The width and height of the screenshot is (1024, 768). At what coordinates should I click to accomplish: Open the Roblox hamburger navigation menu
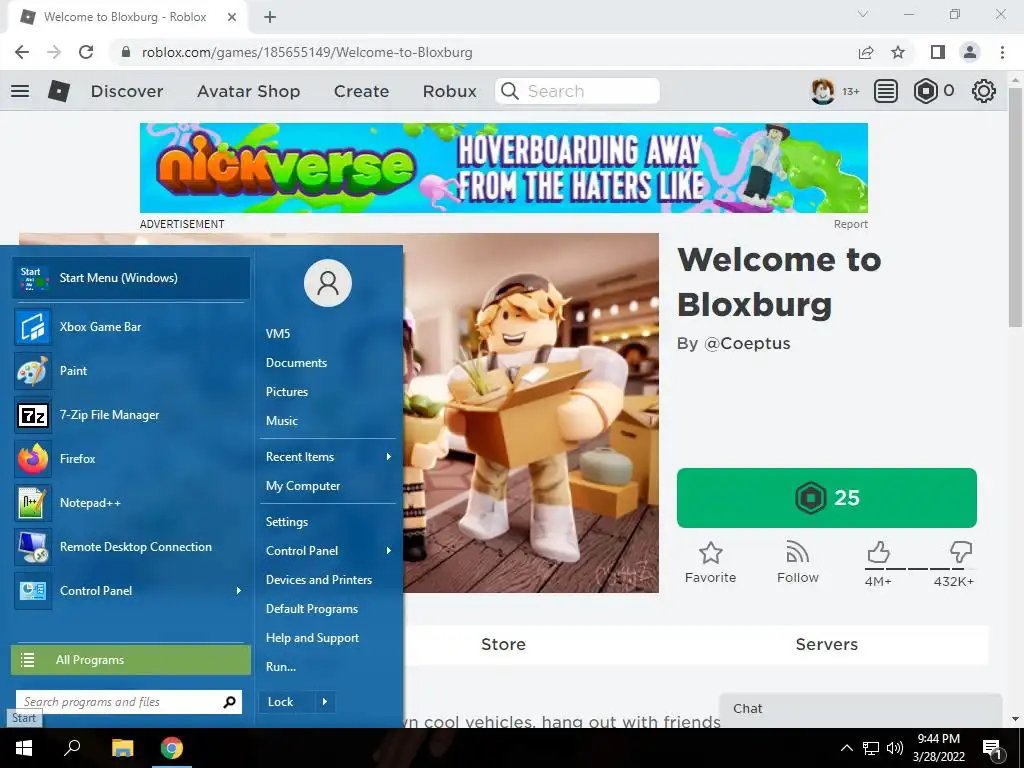(x=20, y=91)
